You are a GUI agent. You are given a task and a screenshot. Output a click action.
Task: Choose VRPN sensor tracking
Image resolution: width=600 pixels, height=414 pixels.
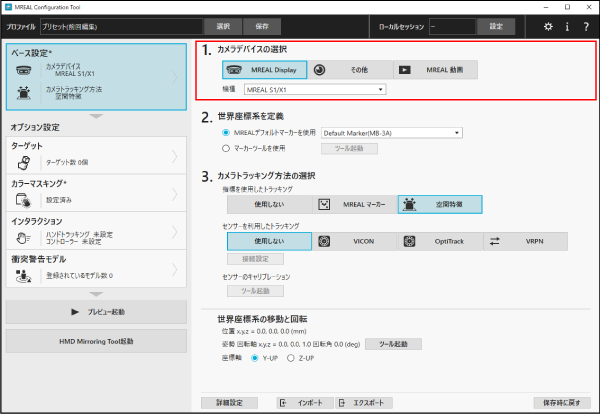pos(525,241)
